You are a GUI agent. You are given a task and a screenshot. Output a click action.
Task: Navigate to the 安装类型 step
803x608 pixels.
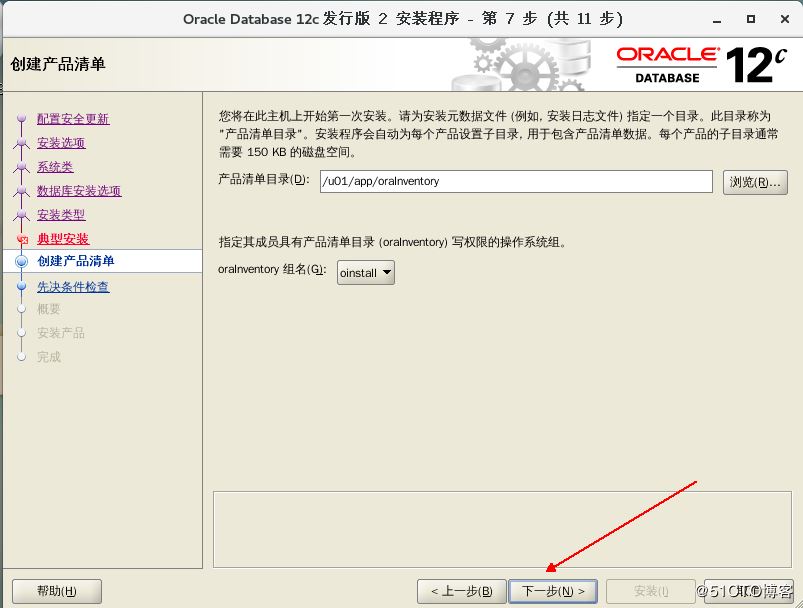coord(61,215)
